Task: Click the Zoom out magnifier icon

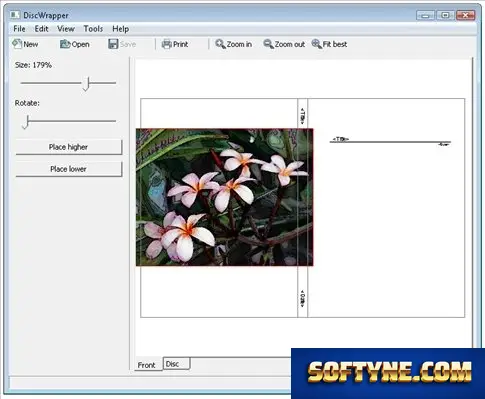Action: (268, 44)
